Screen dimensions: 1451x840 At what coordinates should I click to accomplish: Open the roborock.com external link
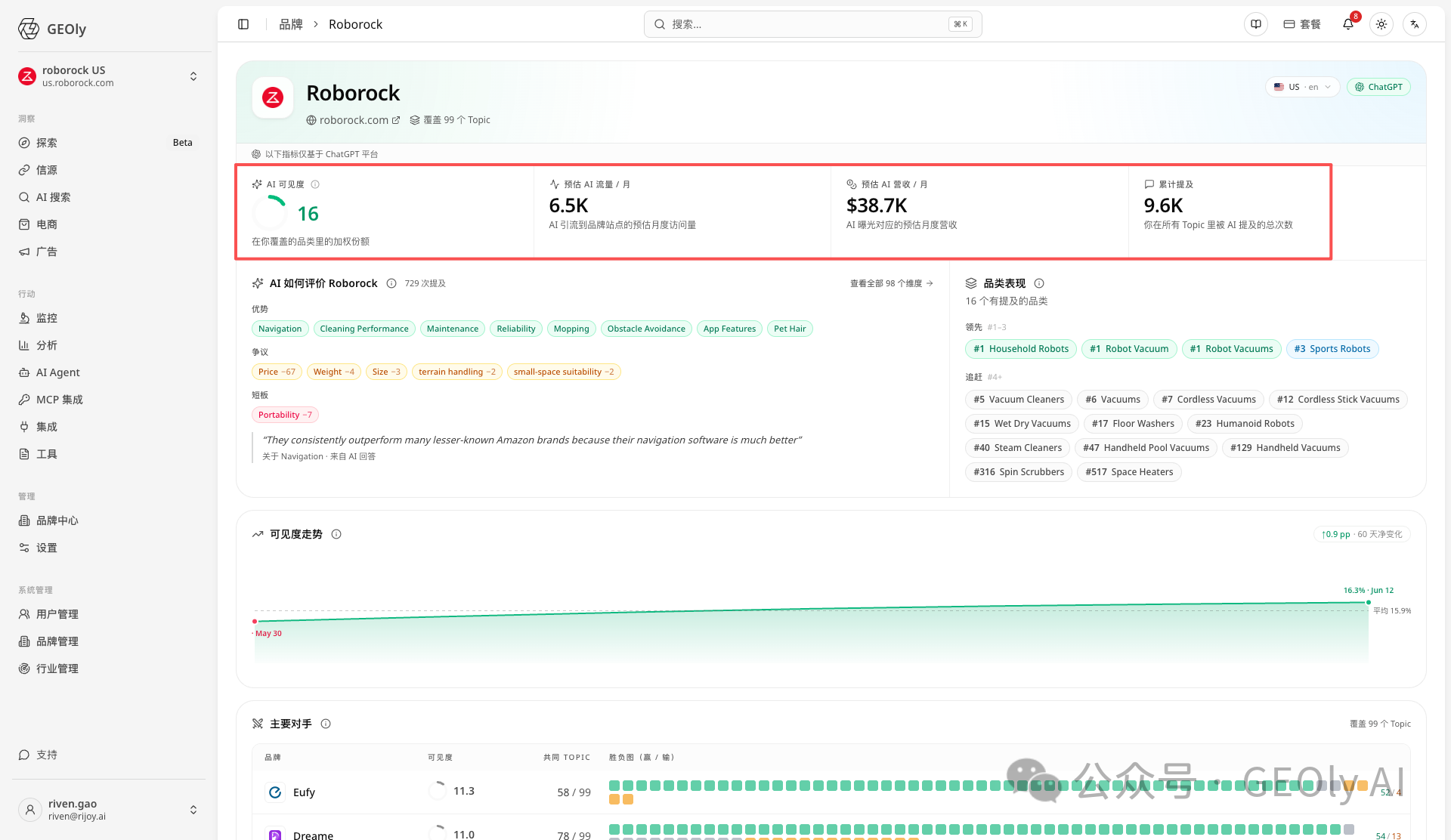coord(353,120)
